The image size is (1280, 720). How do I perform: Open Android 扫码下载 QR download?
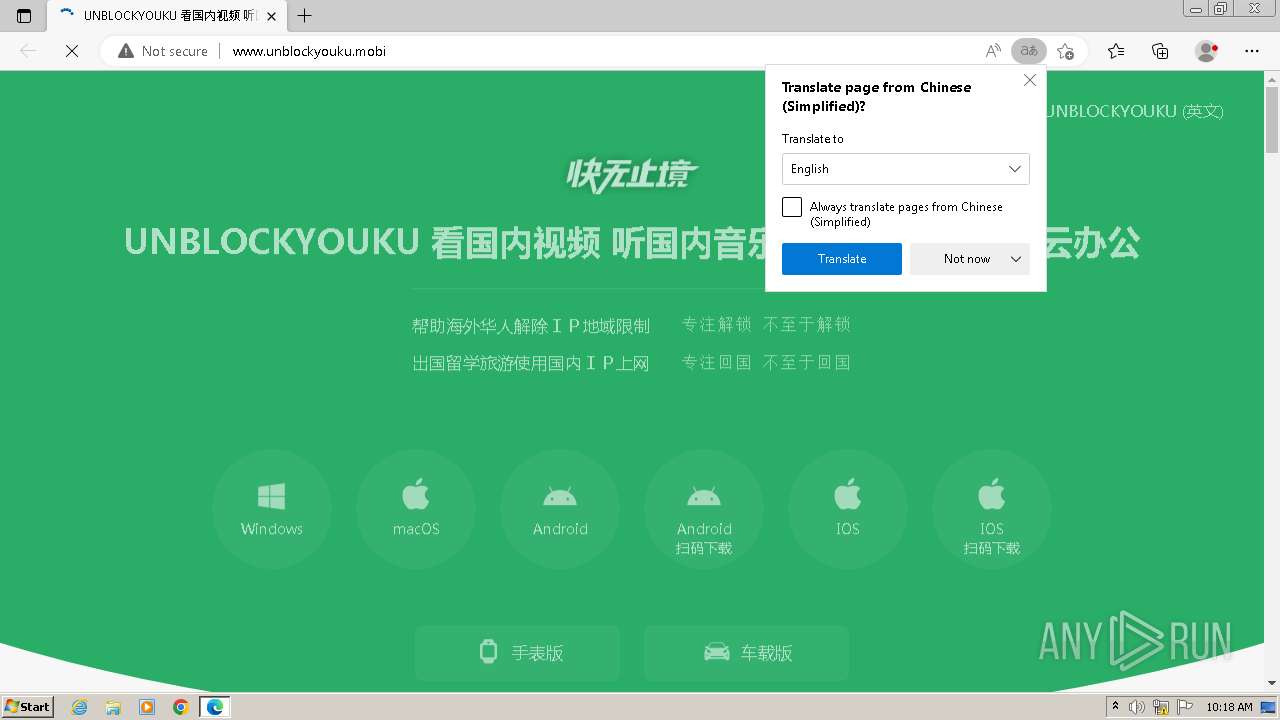[704, 509]
